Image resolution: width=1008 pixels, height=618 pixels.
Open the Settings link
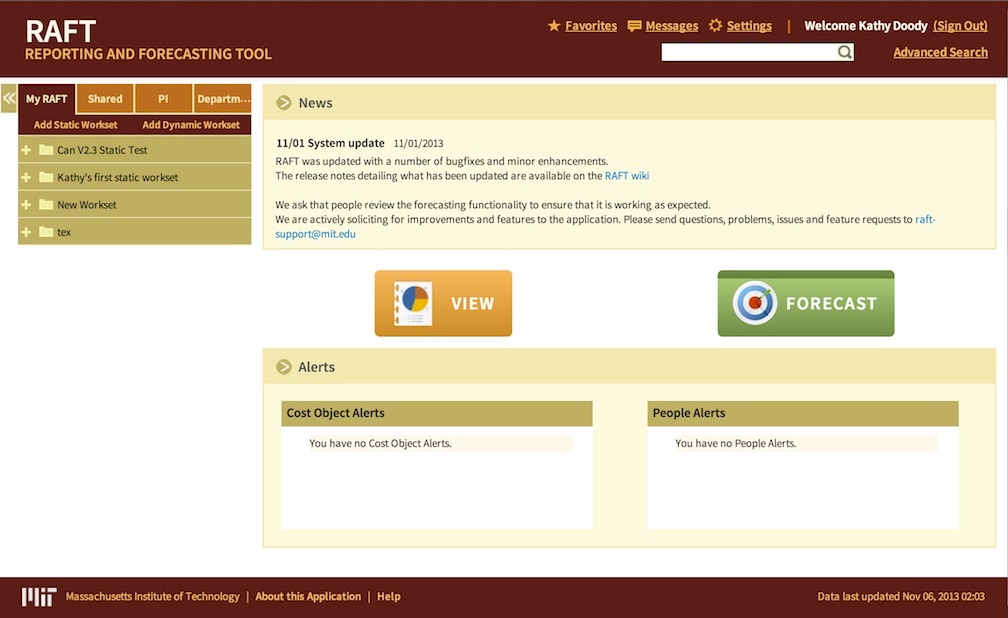pos(749,26)
